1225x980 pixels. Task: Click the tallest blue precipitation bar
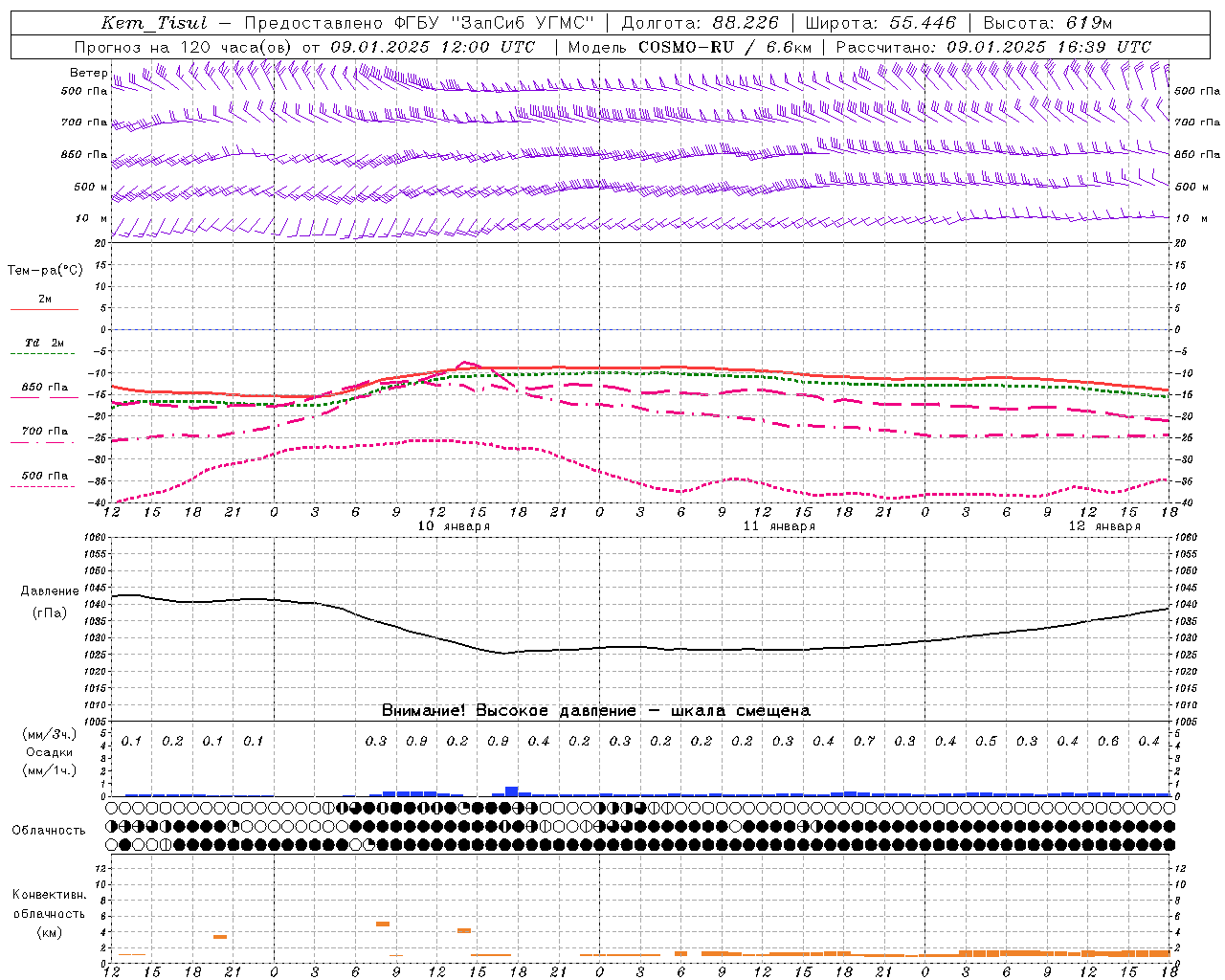(x=511, y=791)
